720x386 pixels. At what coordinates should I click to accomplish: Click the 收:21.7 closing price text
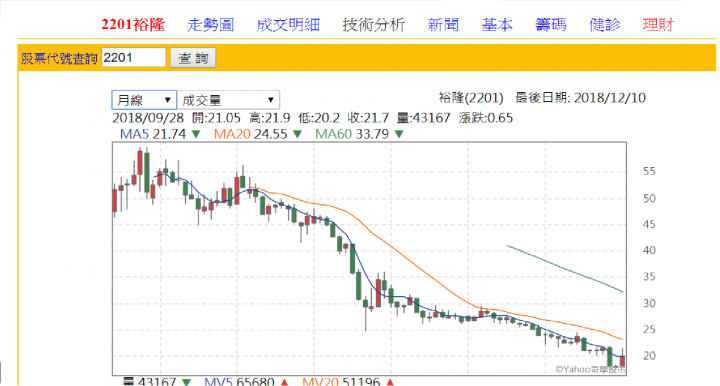(368, 118)
